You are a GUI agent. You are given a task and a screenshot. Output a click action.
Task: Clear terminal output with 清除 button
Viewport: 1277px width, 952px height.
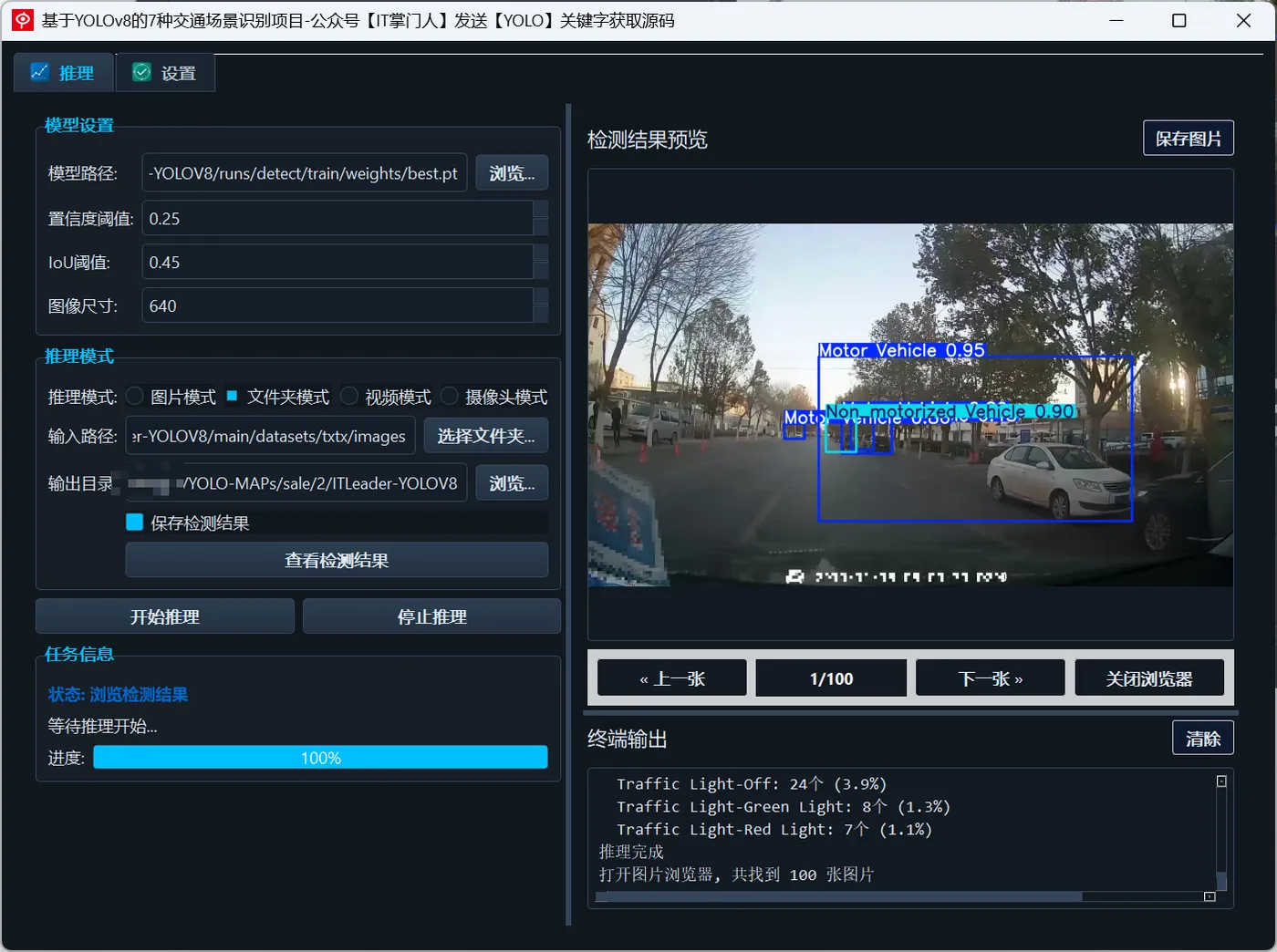1203,738
